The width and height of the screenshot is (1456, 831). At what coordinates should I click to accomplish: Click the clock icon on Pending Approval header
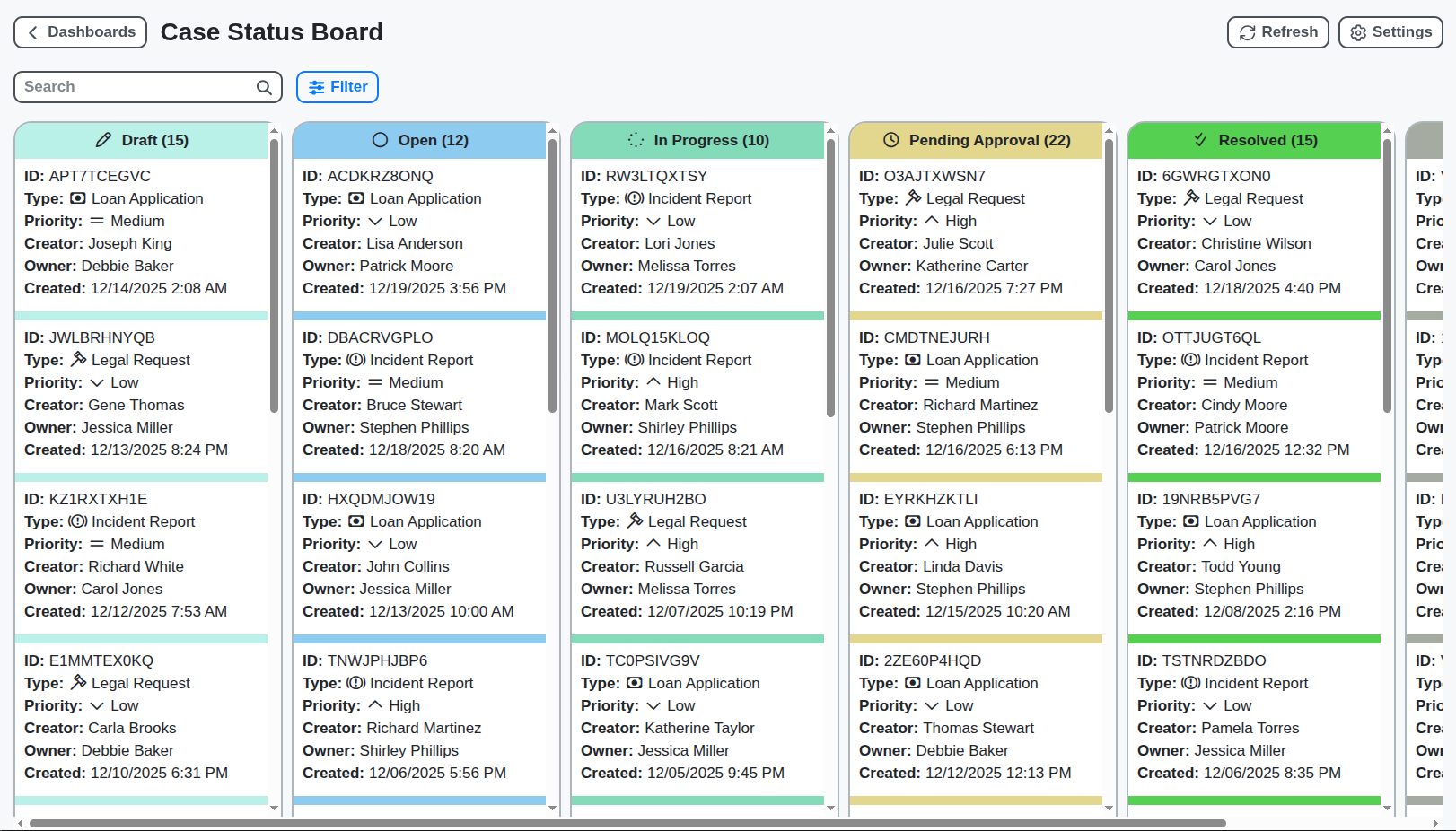[x=890, y=140]
